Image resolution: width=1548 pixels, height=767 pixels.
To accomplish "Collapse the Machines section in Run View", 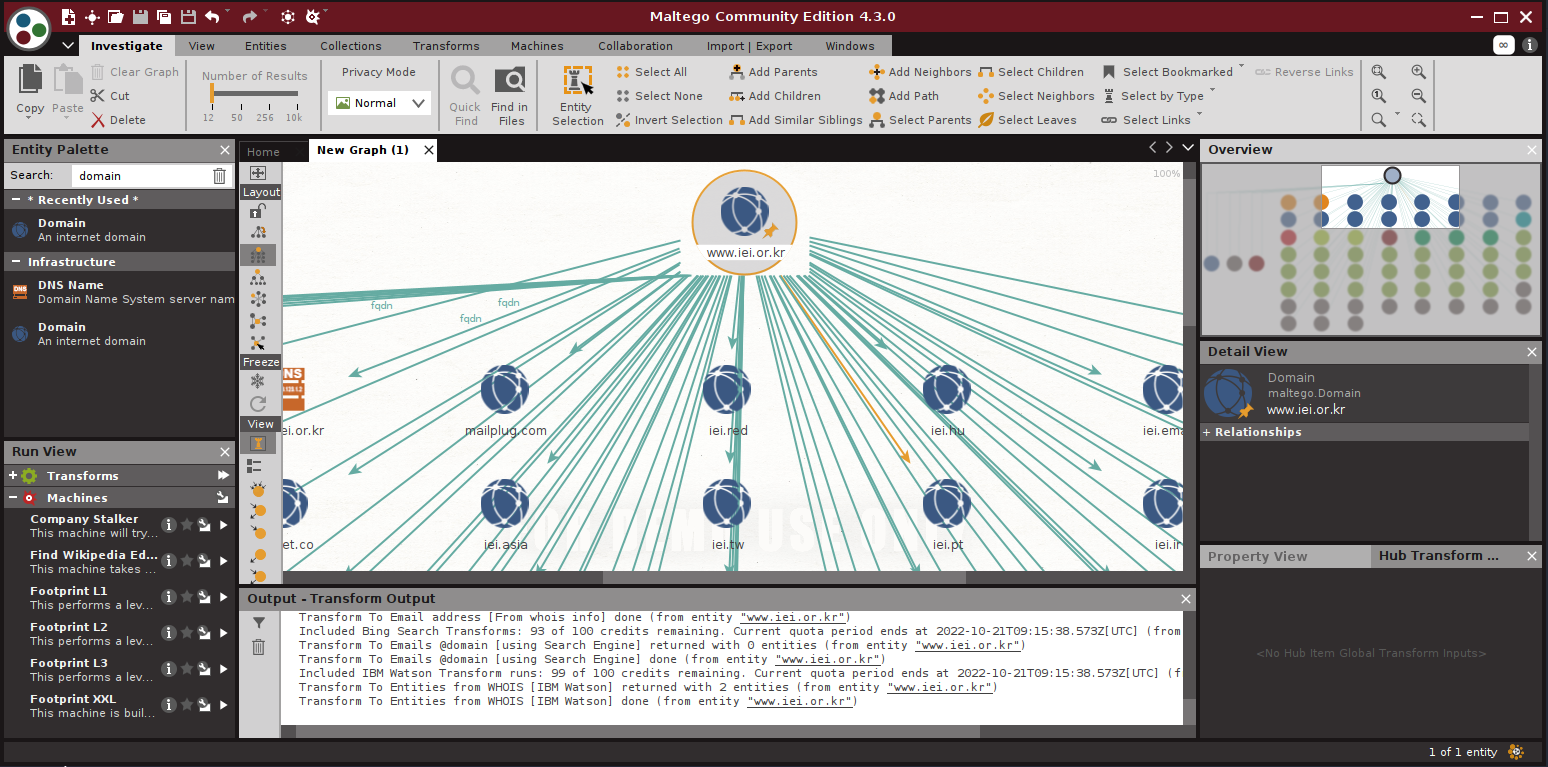I will tap(13, 498).
